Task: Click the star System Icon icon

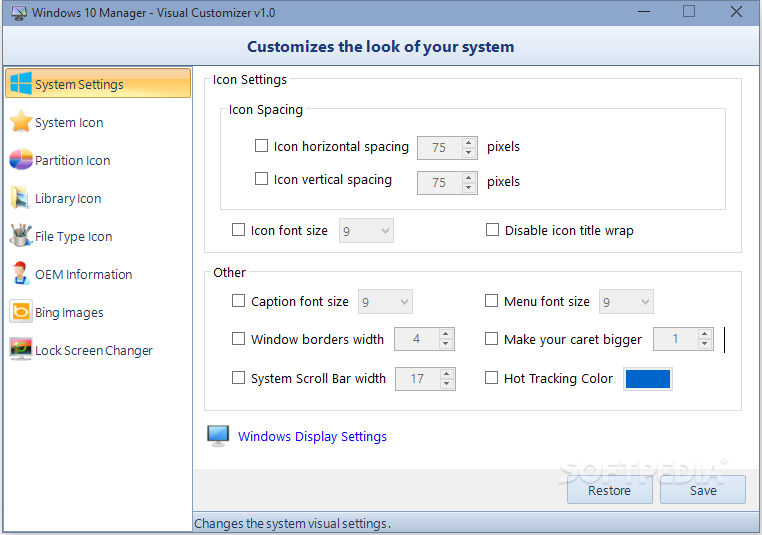Action: coord(21,121)
